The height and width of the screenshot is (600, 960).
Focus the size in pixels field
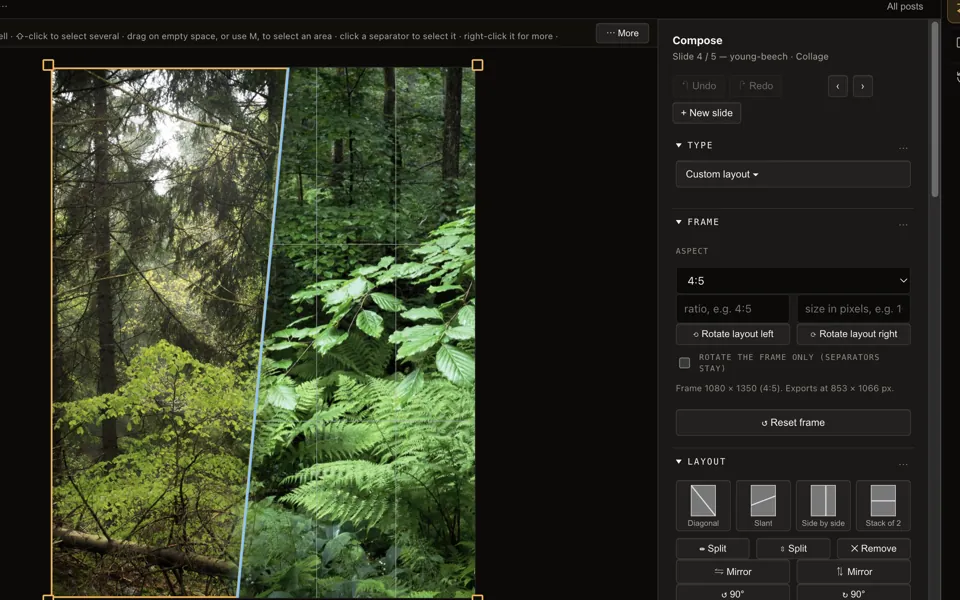(853, 309)
